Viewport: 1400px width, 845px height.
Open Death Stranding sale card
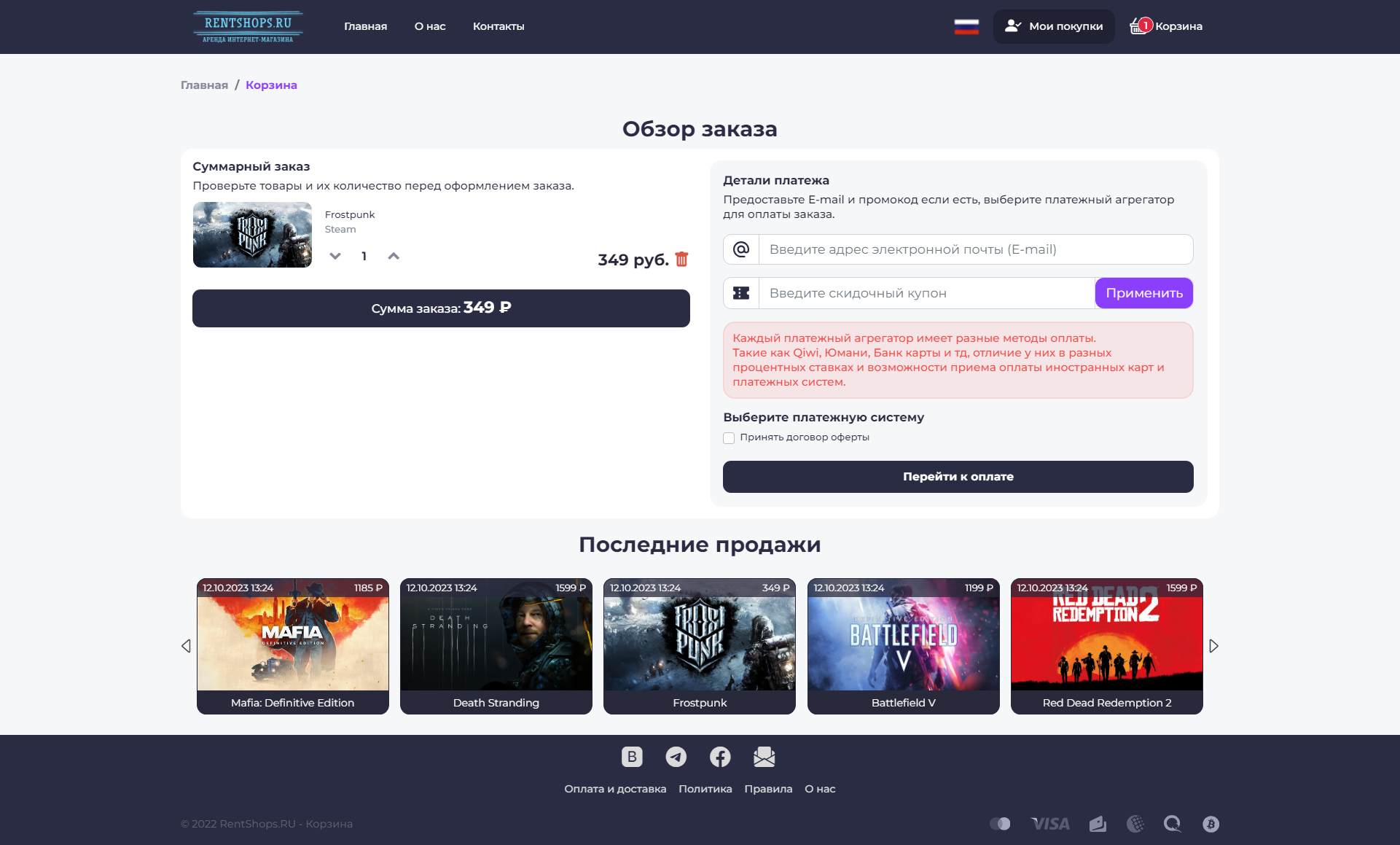(x=496, y=646)
